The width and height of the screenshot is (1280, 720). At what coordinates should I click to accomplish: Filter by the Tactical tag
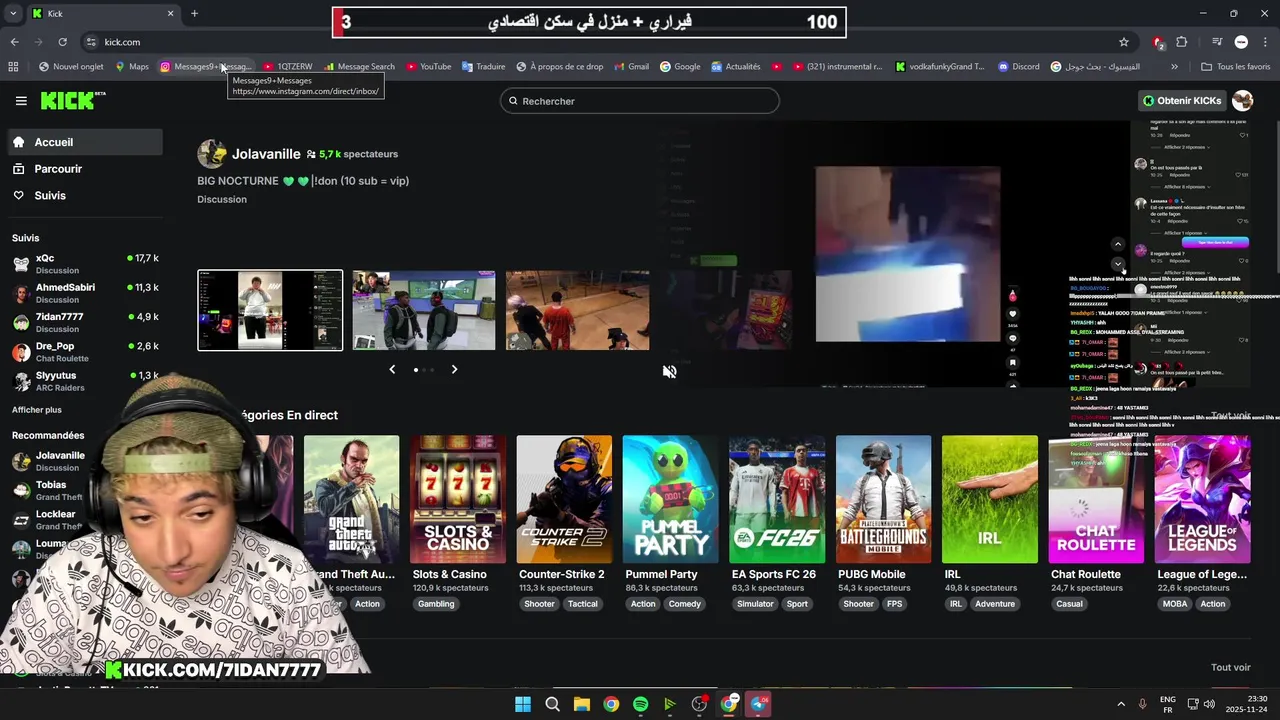click(x=583, y=604)
